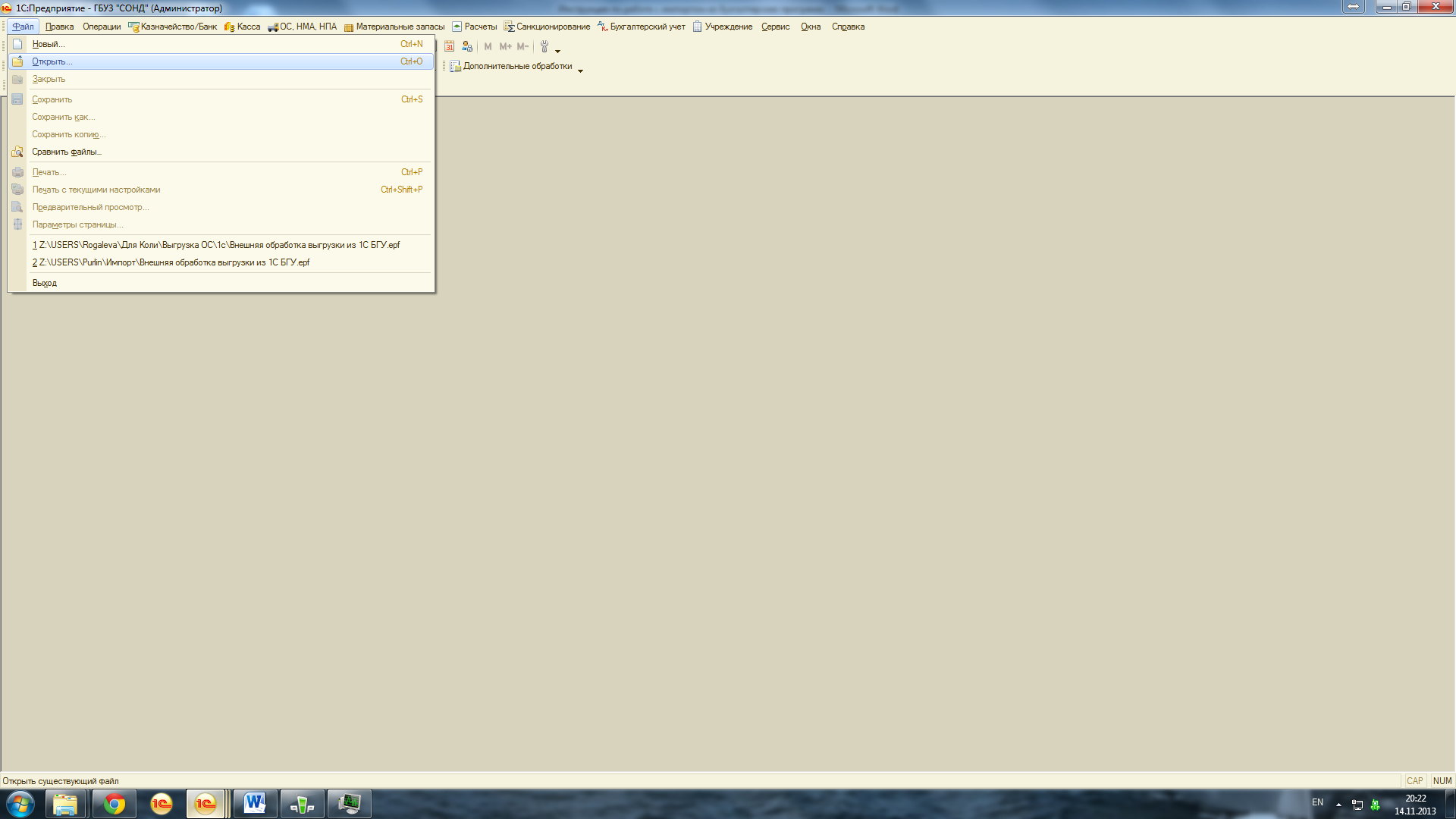Expand the Дополнительные обработки dropdown arrow
The image size is (1456, 819).
(581, 71)
